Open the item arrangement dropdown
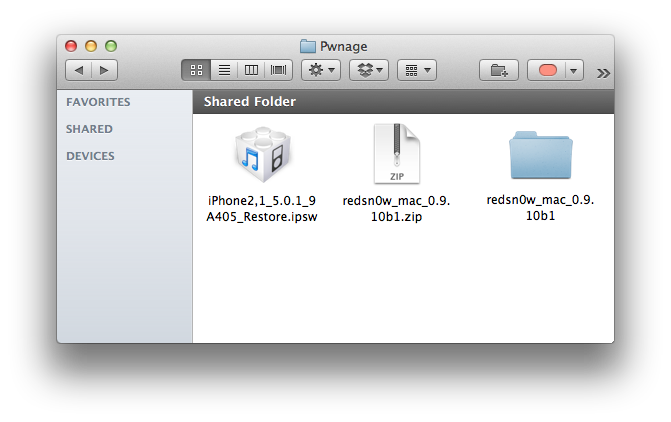This screenshot has width=671, height=422. pyautogui.click(x=416, y=70)
